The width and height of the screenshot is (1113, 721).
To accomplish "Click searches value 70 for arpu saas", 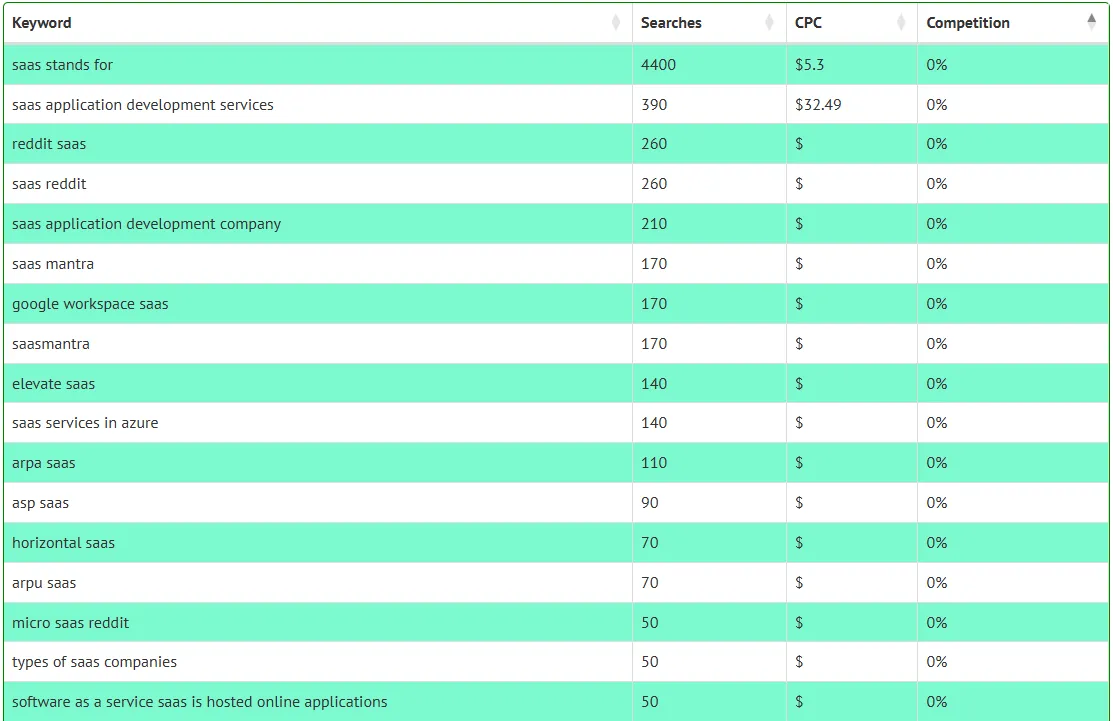I will 649,583.
